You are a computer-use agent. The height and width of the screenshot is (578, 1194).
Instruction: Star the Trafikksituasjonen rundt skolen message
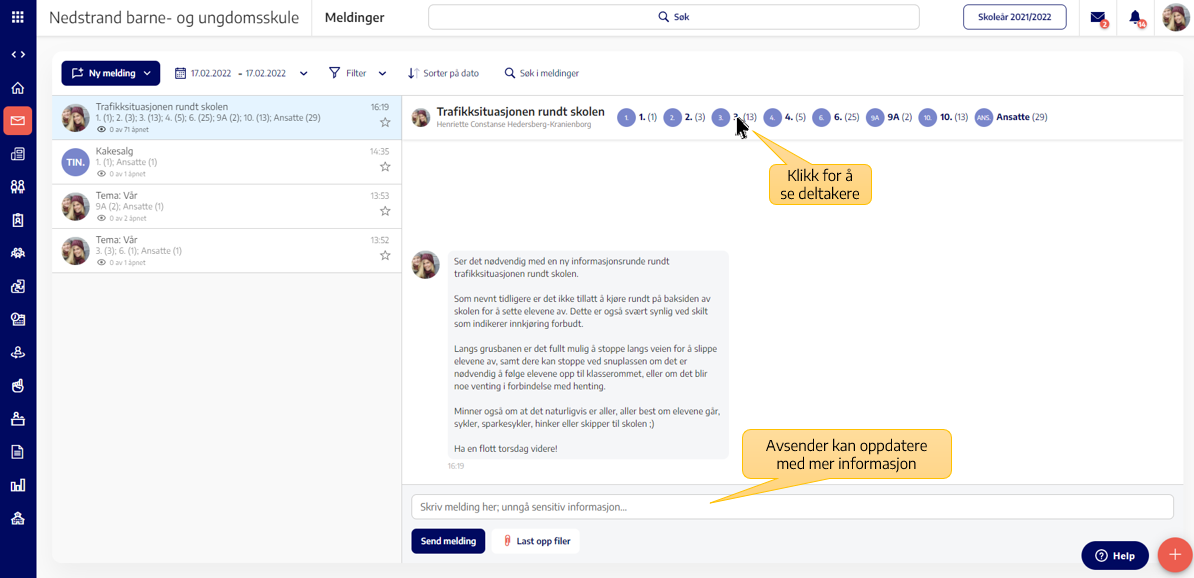point(385,123)
